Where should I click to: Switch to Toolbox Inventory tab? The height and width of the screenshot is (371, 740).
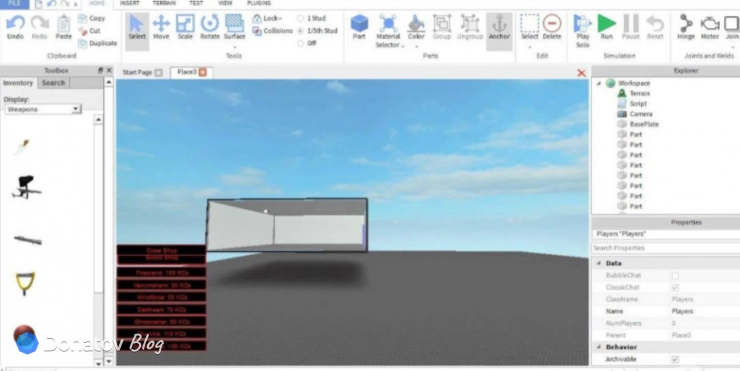click(x=18, y=83)
